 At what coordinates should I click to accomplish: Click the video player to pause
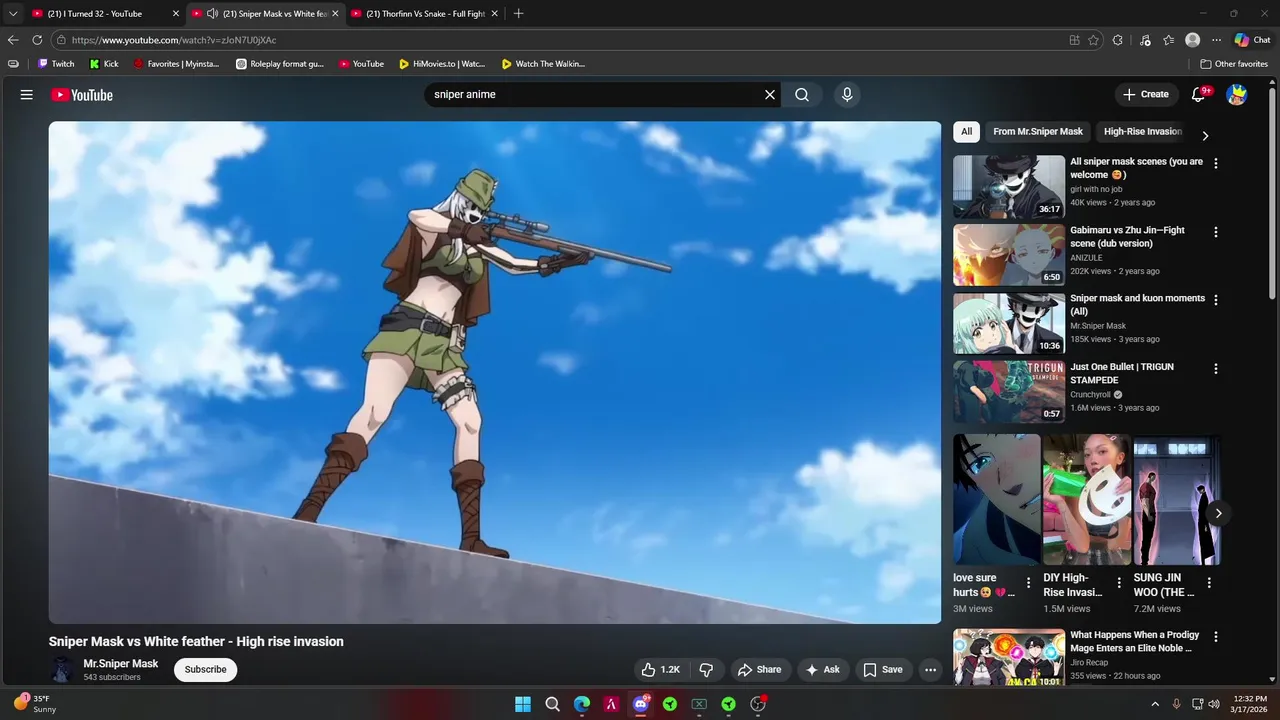(x=495, y=372)
